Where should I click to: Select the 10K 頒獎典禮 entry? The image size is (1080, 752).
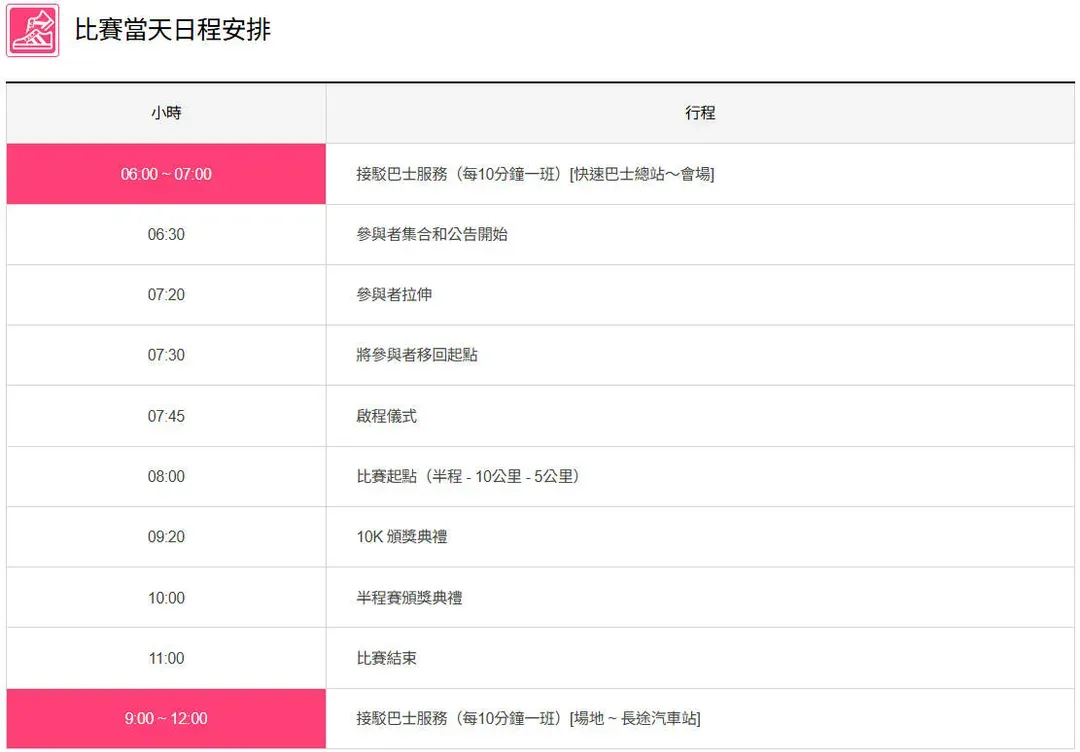click(x=402, y=537)
